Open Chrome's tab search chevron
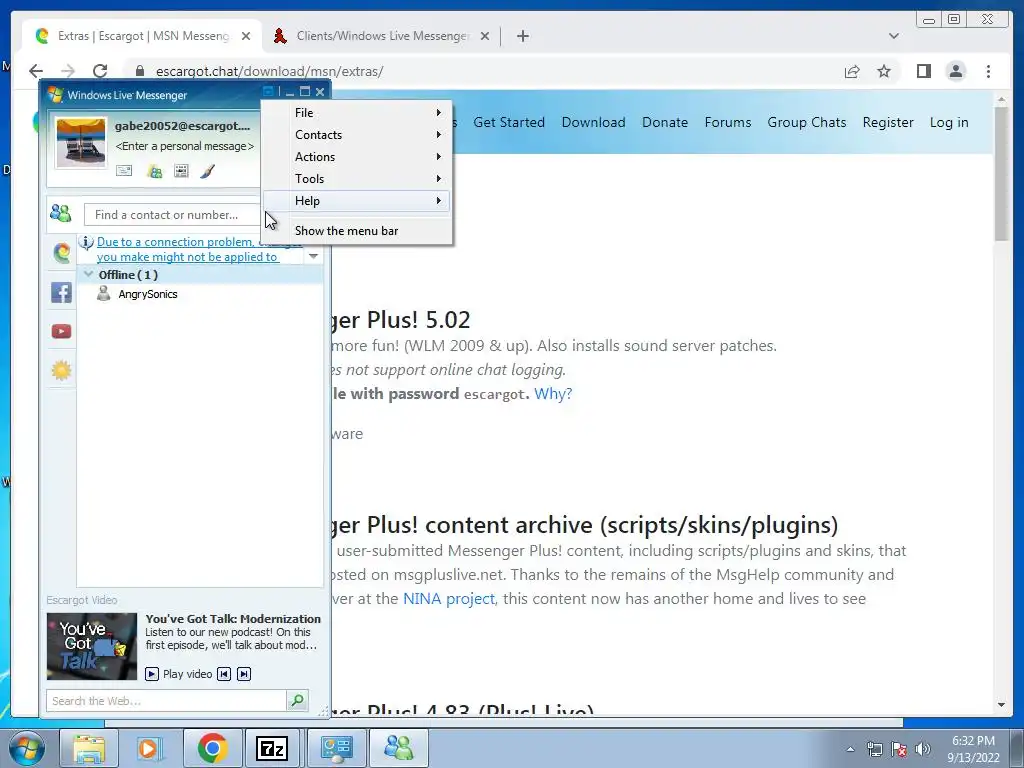 tap(893, 36)
